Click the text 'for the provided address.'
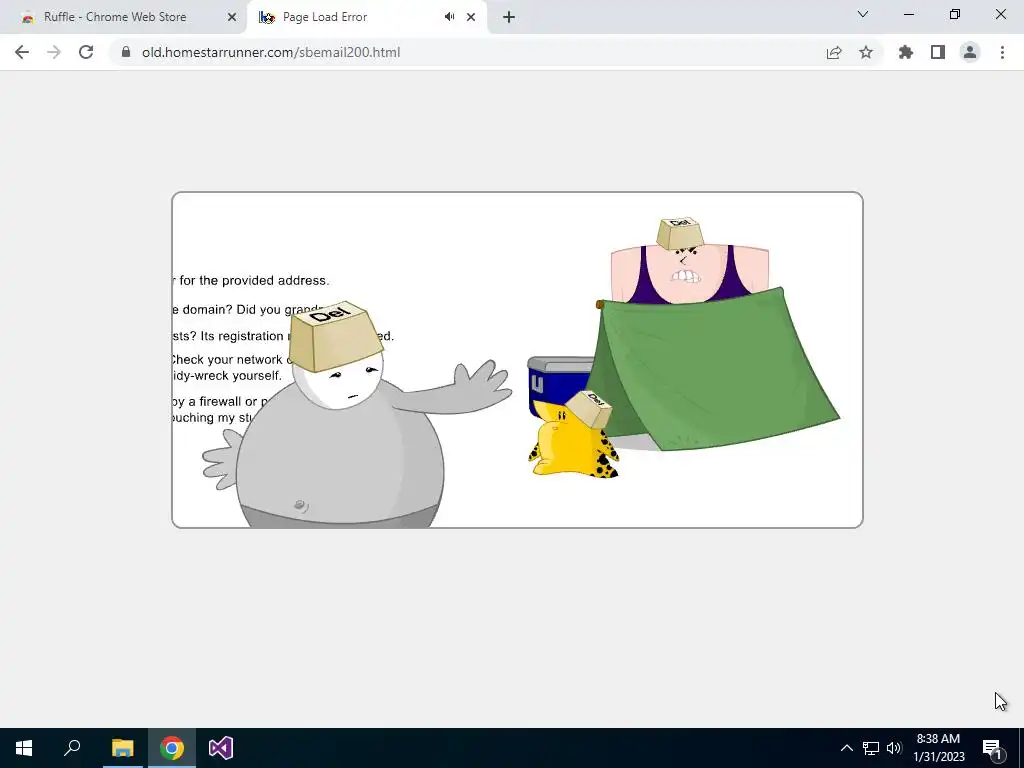 (x=254, y=280)
